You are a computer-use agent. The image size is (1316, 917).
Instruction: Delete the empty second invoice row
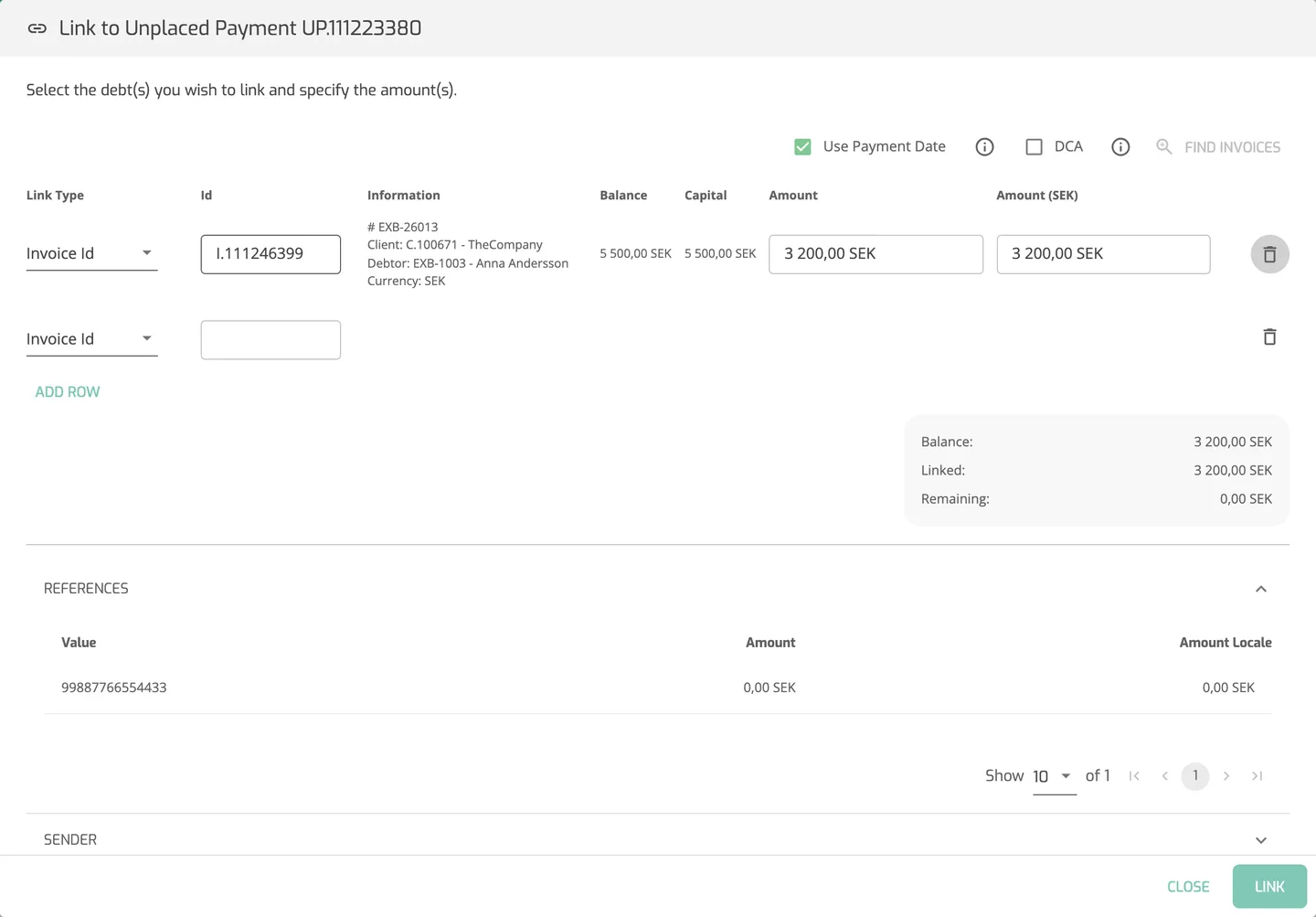[x=1269, y=337]
